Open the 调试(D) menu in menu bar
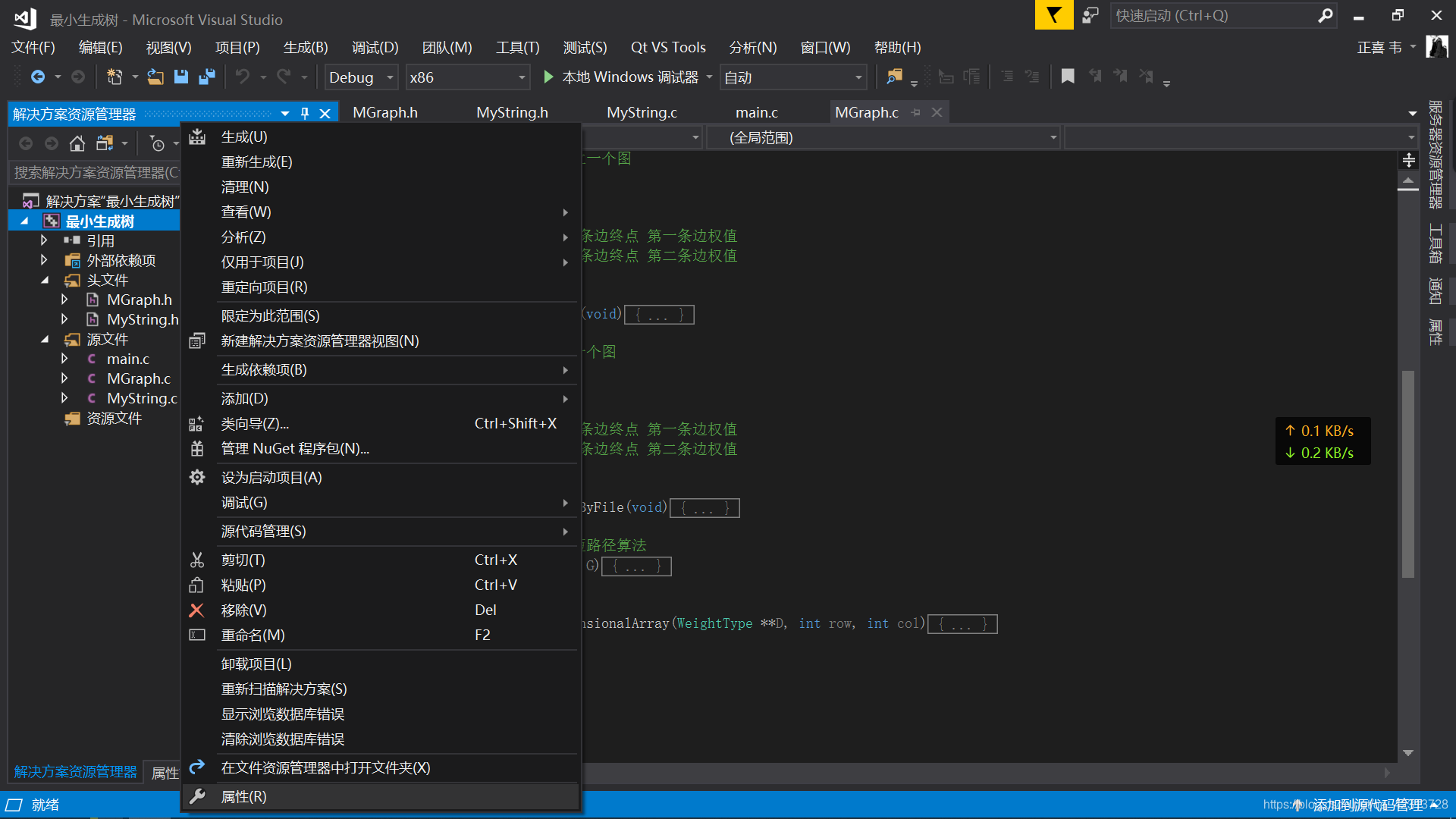 point(375,47)
